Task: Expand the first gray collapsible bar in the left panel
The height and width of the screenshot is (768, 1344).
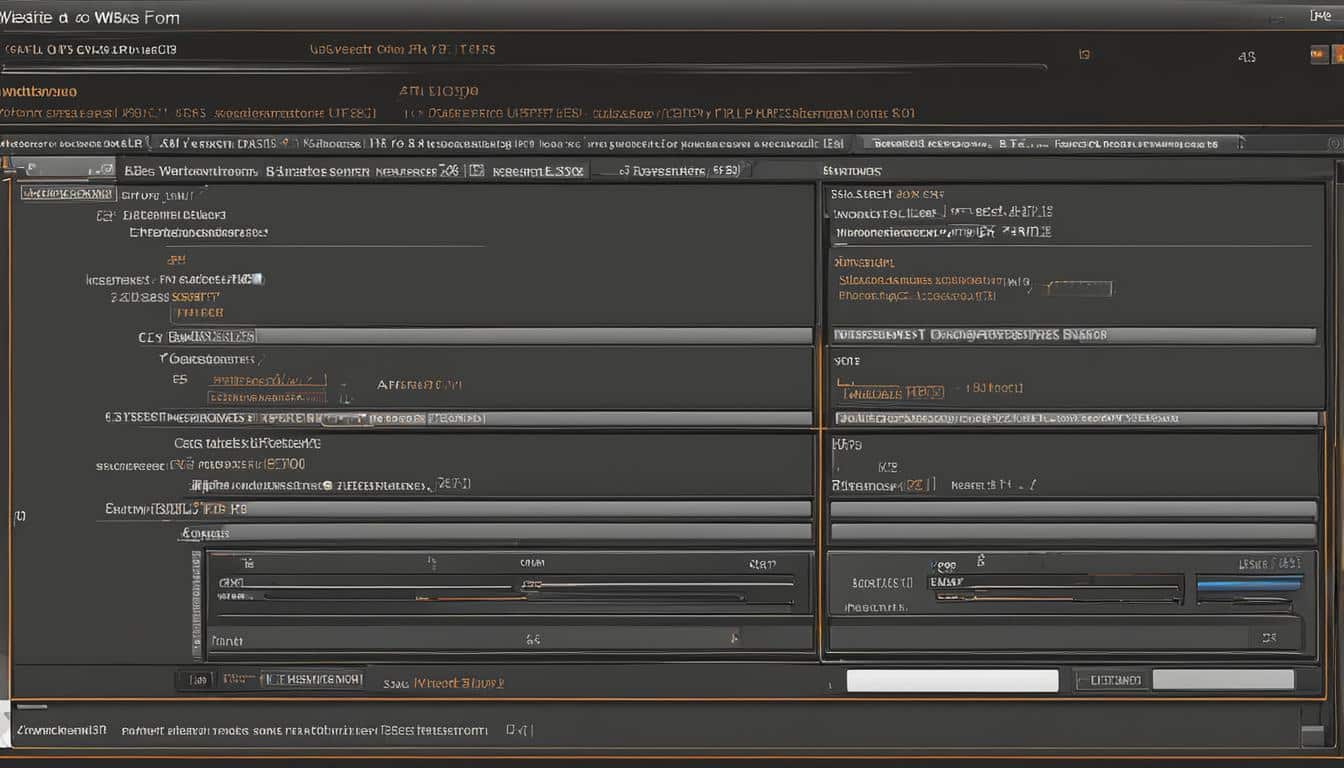Action: 535,336
